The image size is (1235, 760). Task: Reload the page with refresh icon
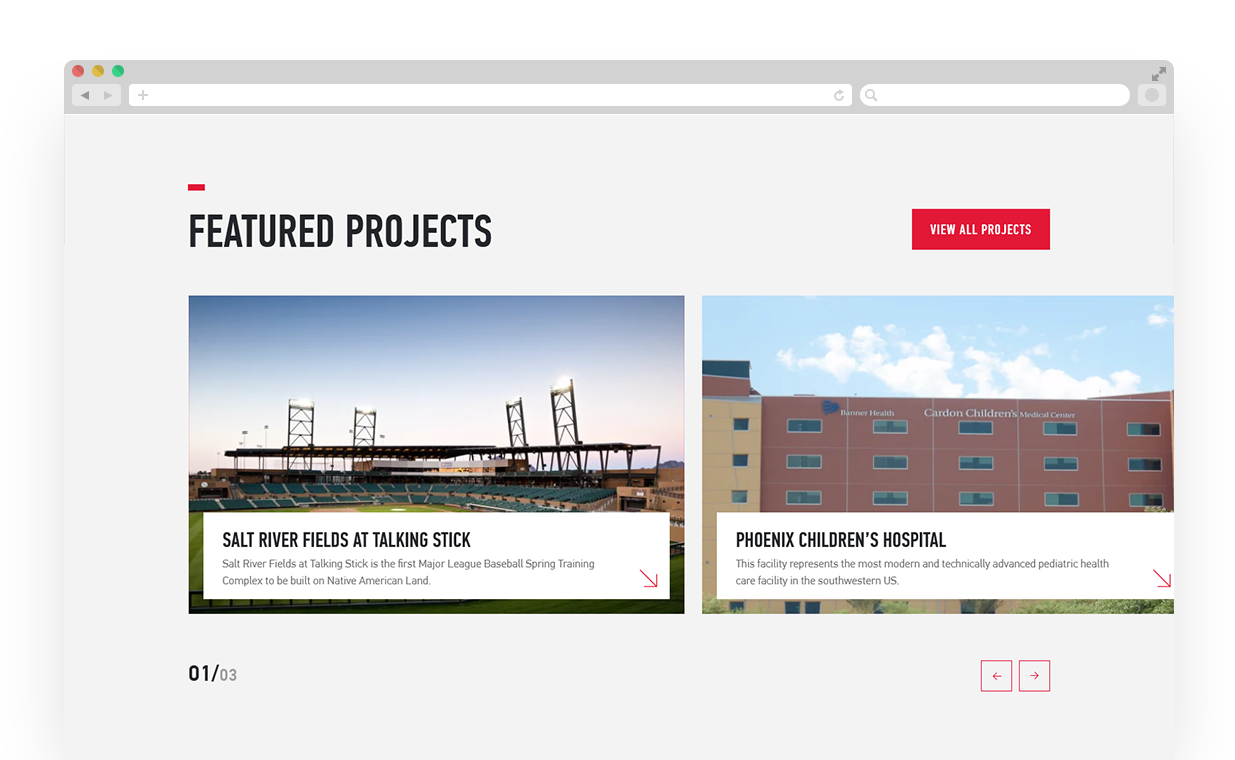[839, 95]
